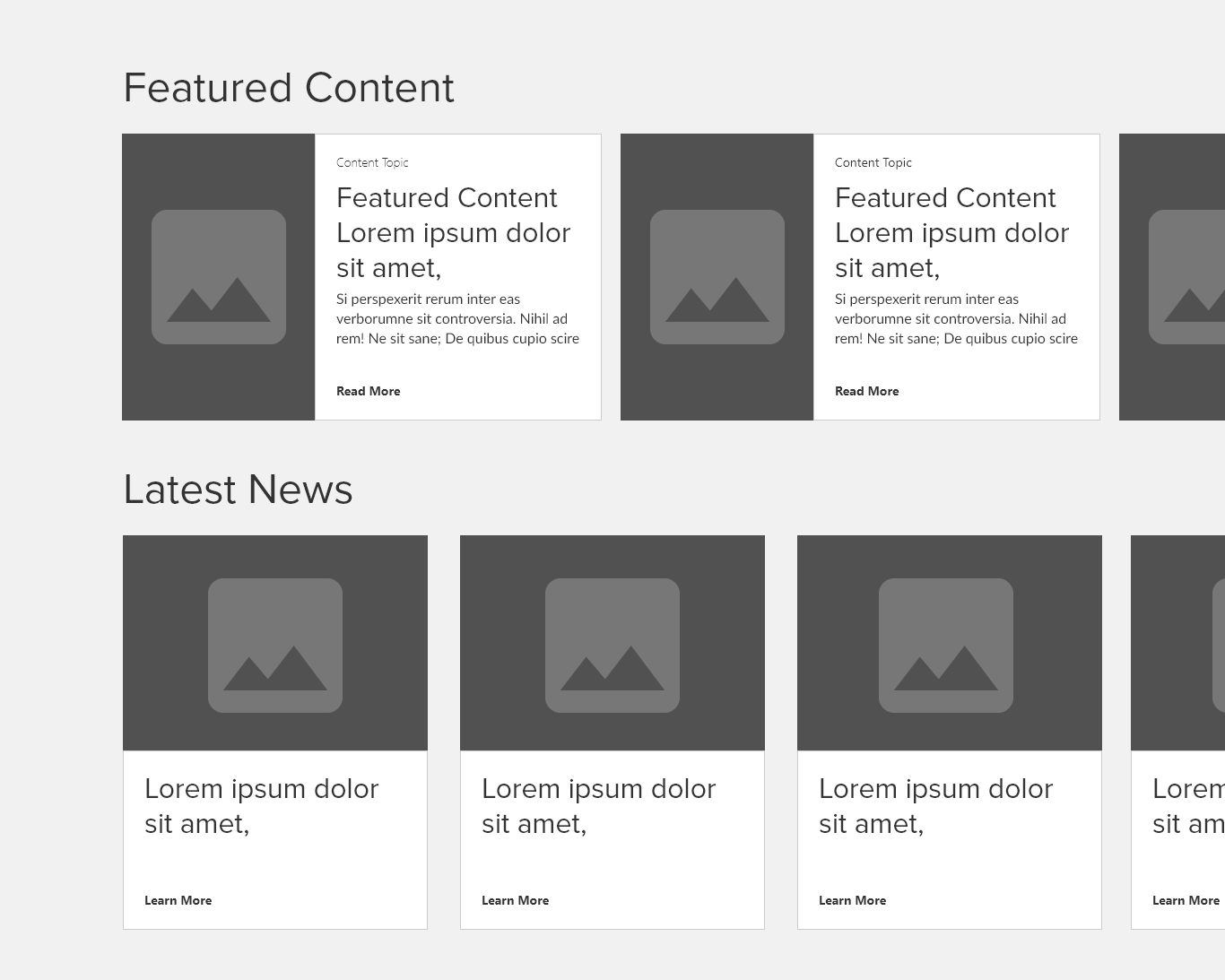This screenshot has width=1225, height=980.
Task: Click the Lorem ipsum headline on third news card
Action: coord(935,806)
